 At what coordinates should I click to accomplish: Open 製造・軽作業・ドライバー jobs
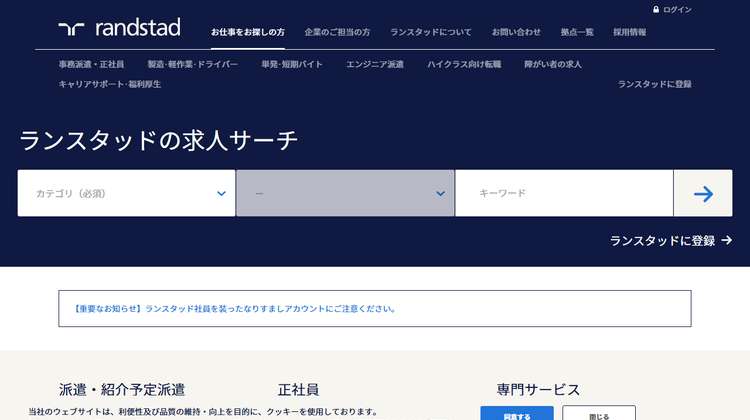pos(192,64)
